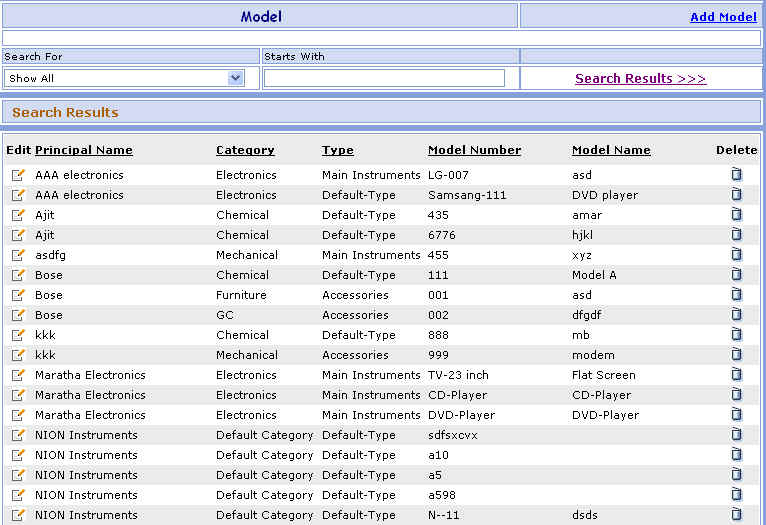
Task: Delete the Model A row
Action: [736, 275]
